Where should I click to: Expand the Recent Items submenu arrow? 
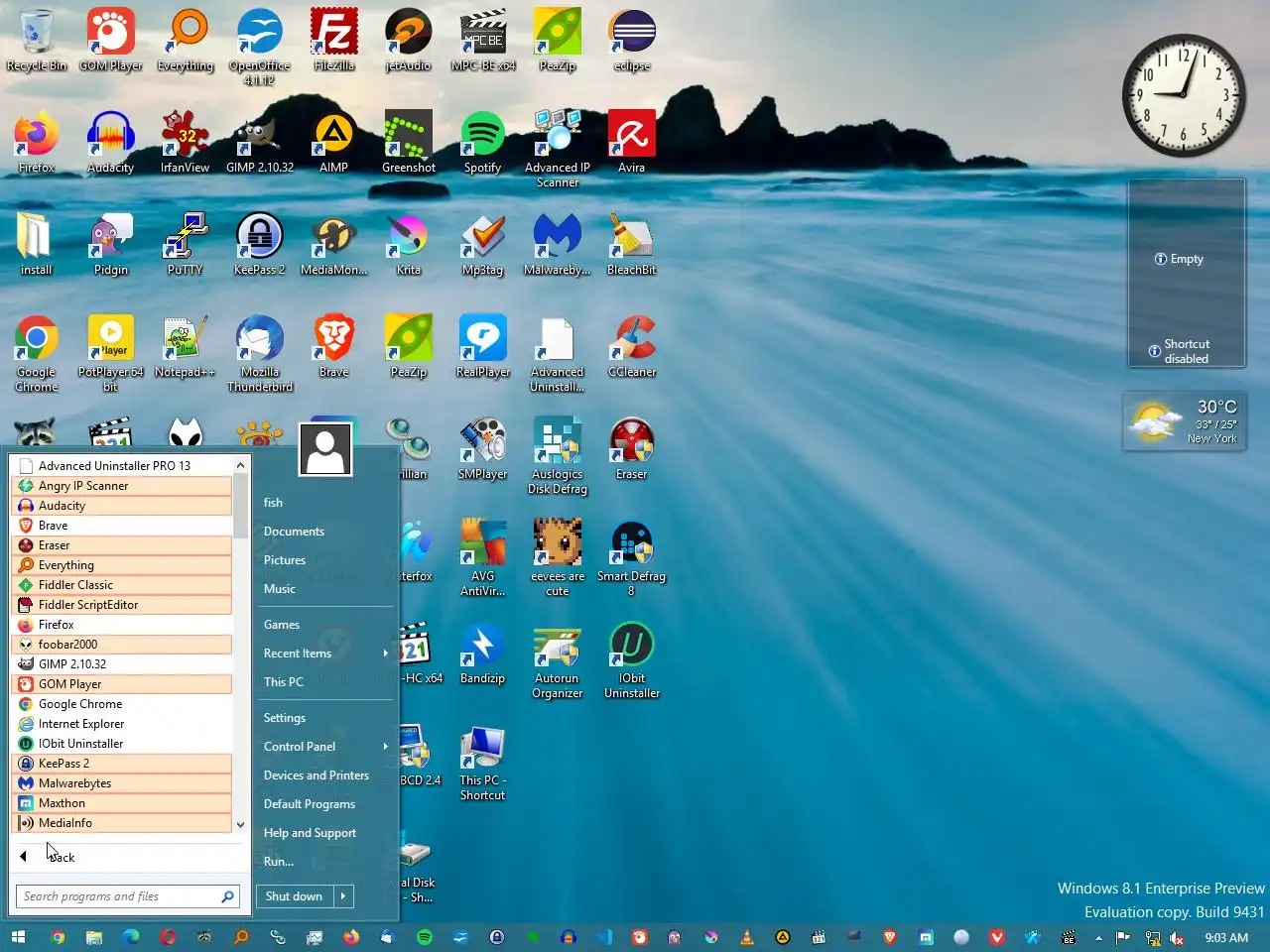pyautogui.click(x=386, y=654)
